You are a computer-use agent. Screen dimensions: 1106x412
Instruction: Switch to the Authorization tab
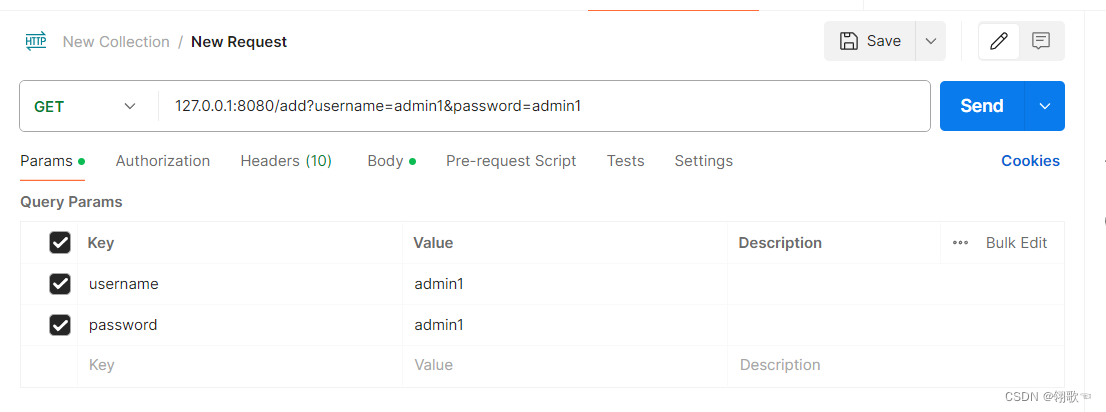[x=163, y=161]
